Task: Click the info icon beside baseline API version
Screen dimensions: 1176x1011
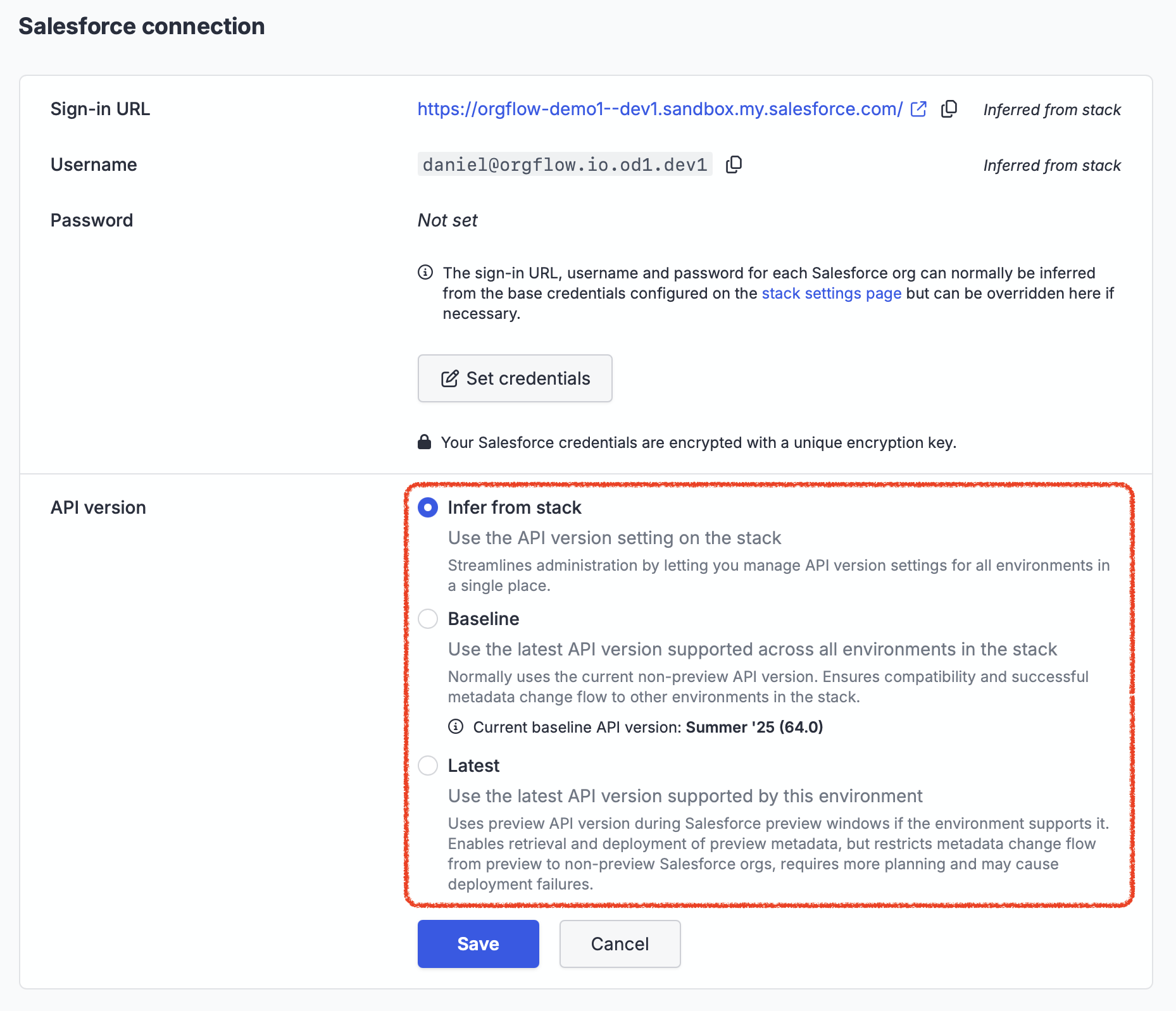Action: point(456,726)
